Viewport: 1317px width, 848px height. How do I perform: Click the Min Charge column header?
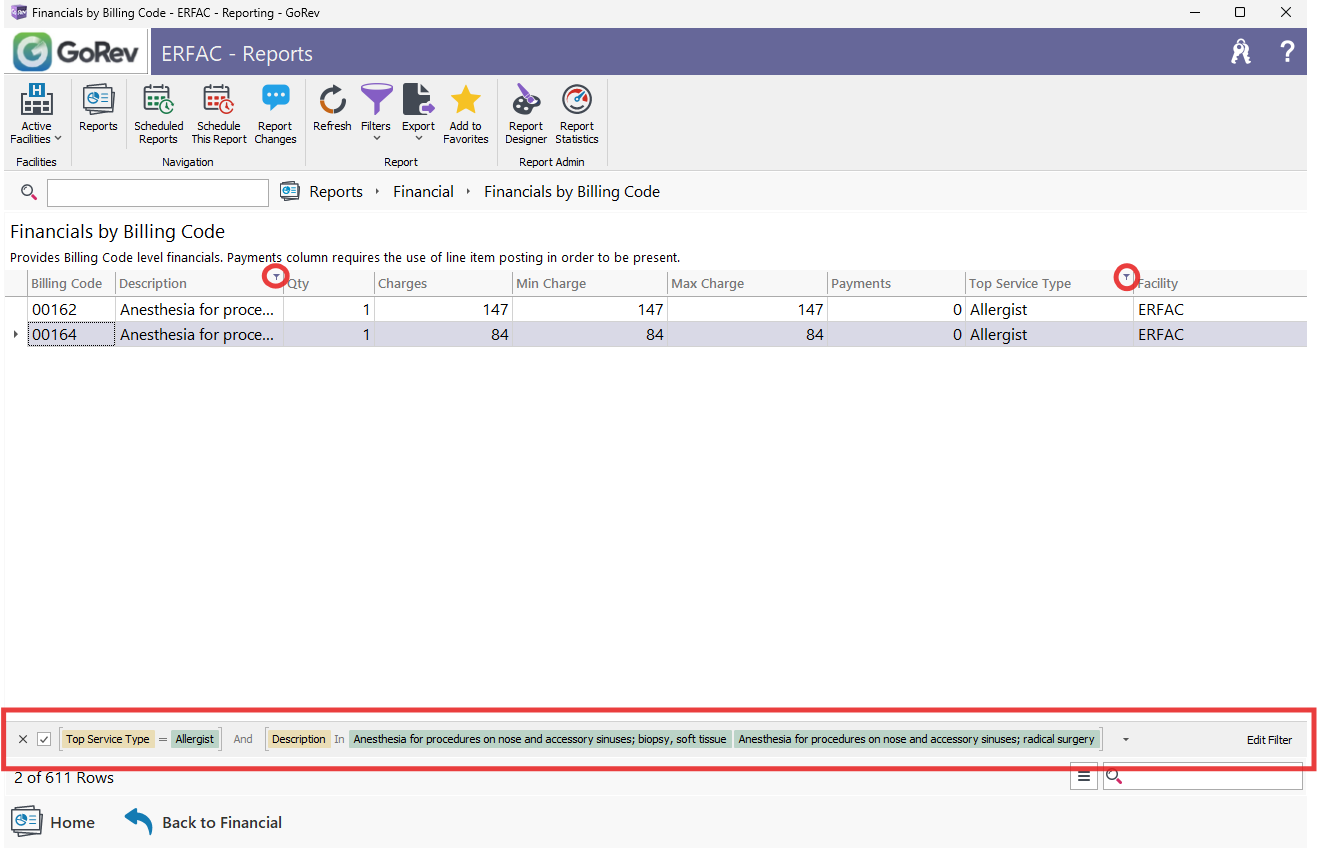point(589,284)
